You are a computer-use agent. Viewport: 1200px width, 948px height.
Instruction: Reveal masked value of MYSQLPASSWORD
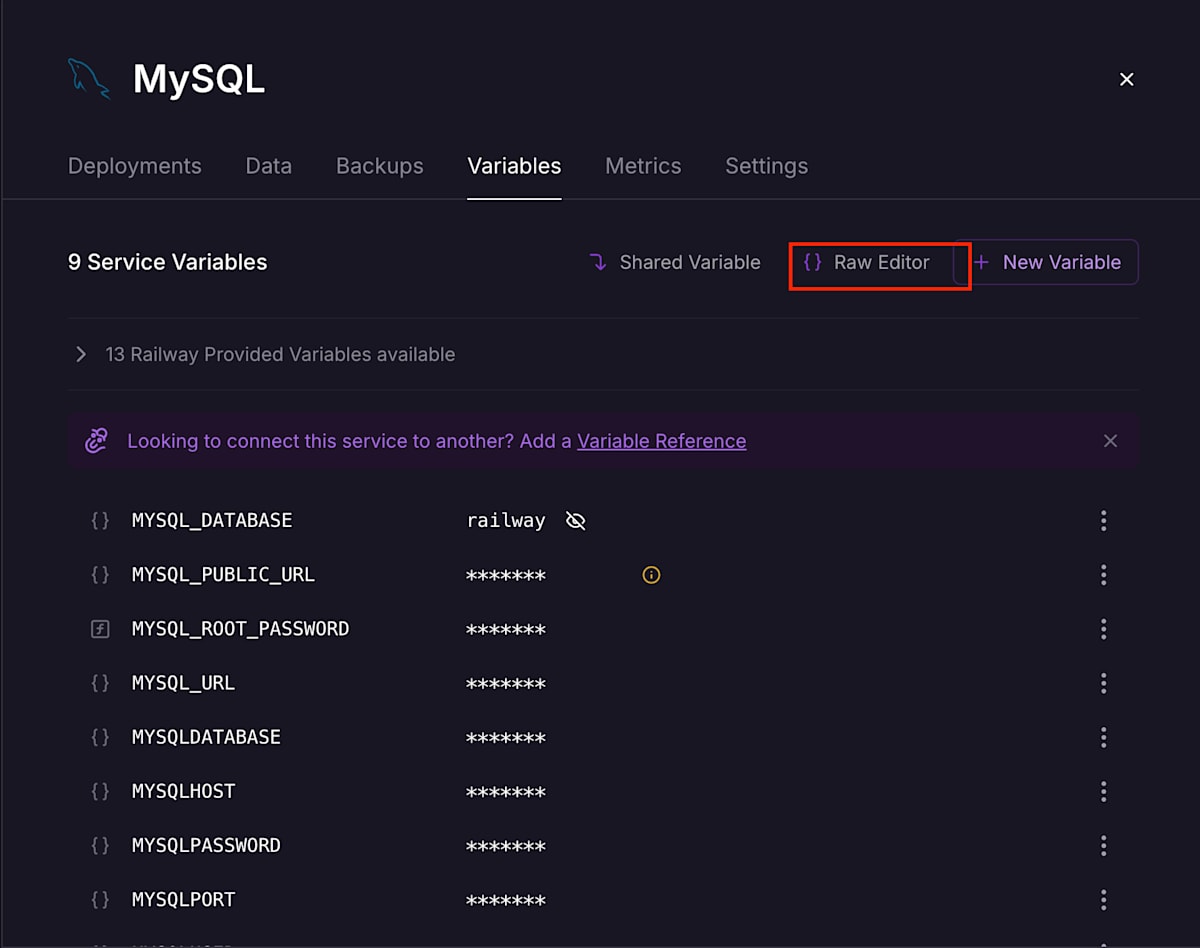506,846
